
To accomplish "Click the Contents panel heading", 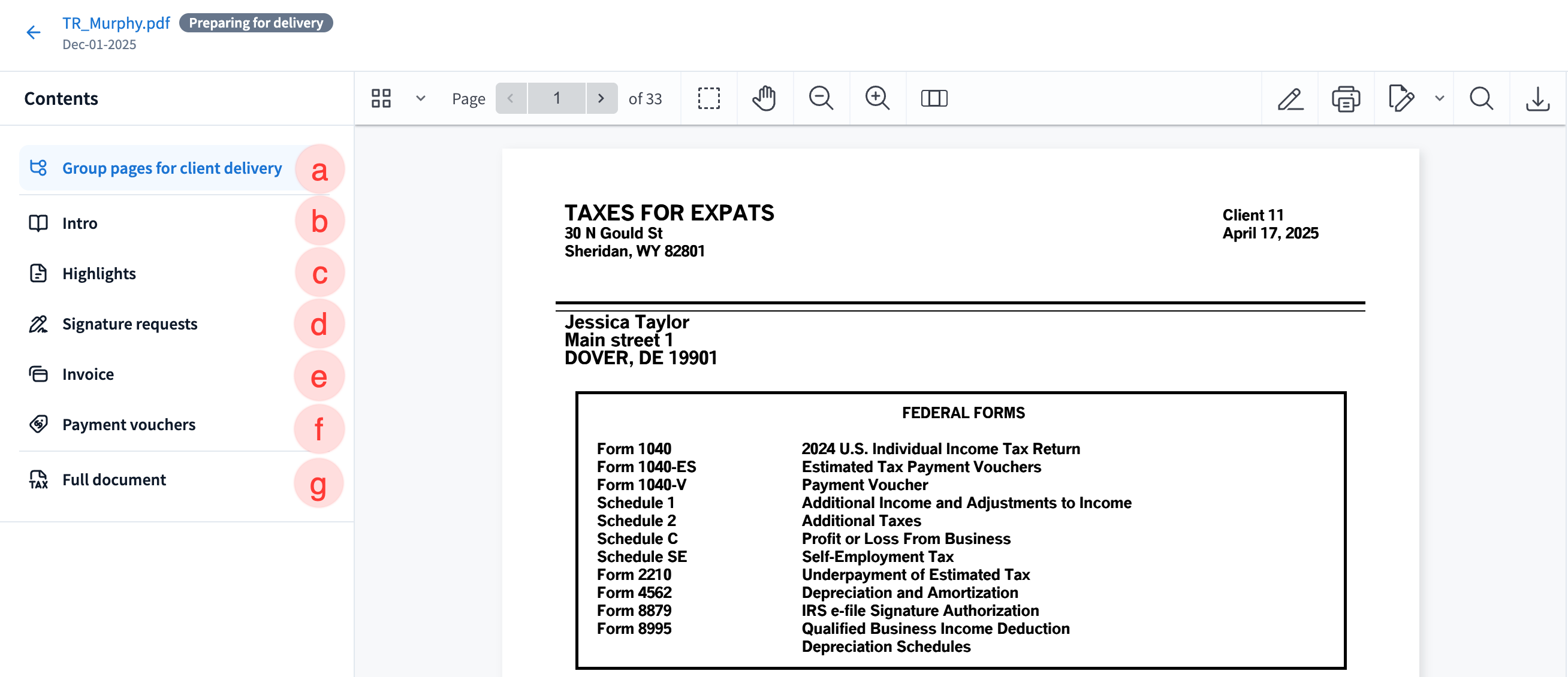I will pos(61,98).
